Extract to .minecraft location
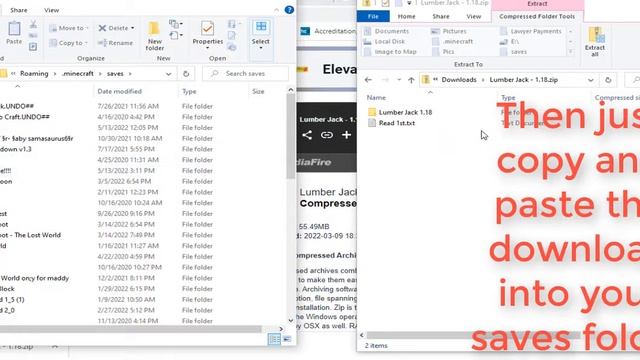The width and height of the screenshot is (640, 360). click(452, 41)
